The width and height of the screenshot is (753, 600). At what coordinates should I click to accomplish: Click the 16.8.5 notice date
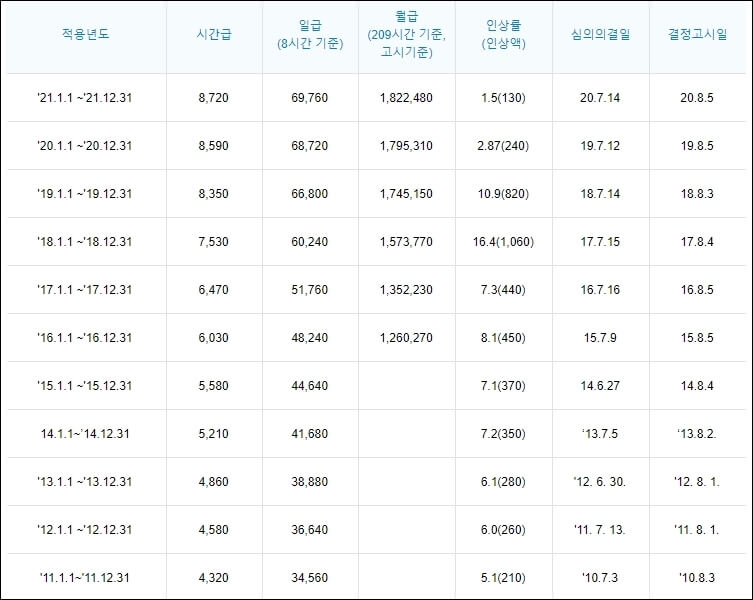coord(697,290)
